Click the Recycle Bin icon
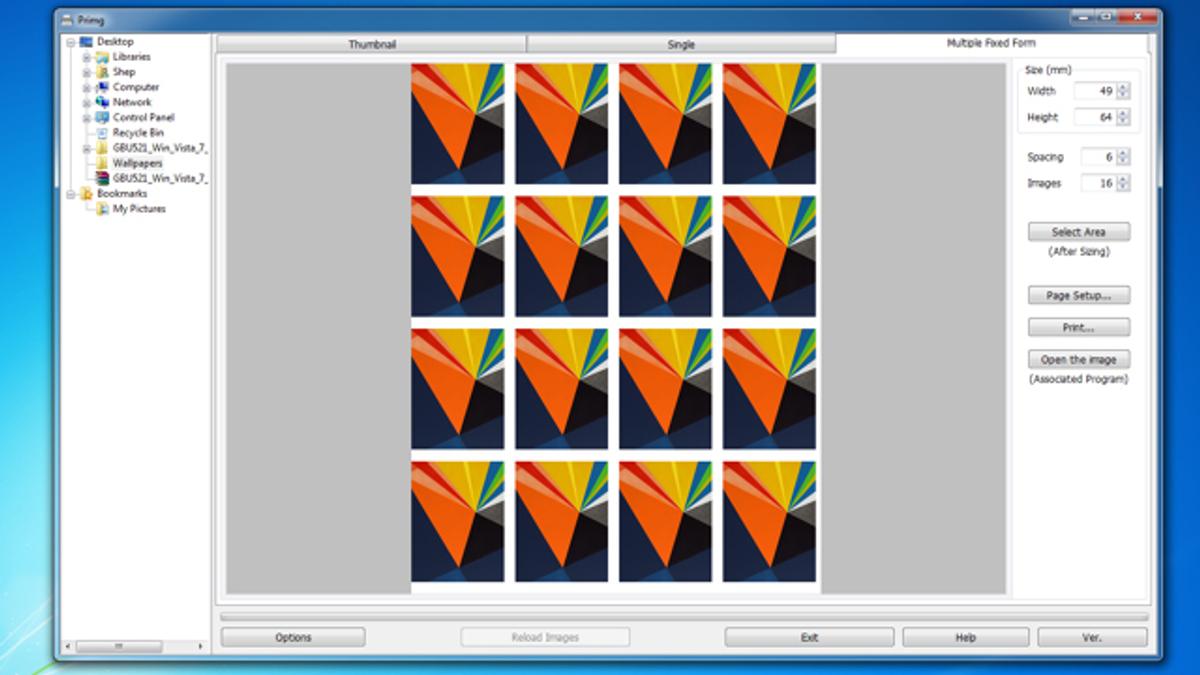1200x675 pixels. [x=102, y=132]
